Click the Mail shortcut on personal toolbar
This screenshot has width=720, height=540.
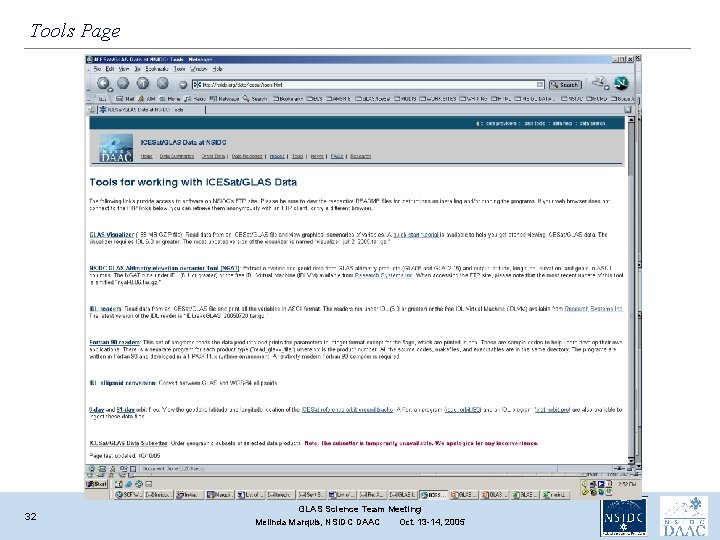tap(125, 99)
